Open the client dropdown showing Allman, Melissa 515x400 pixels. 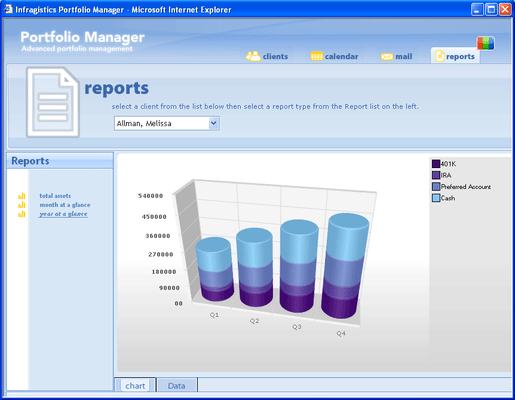coord(167,123)
